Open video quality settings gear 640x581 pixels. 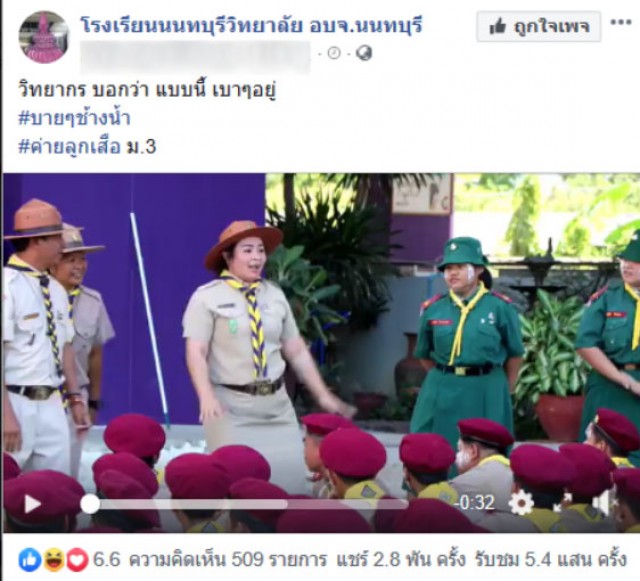click(x=521, y=503)
